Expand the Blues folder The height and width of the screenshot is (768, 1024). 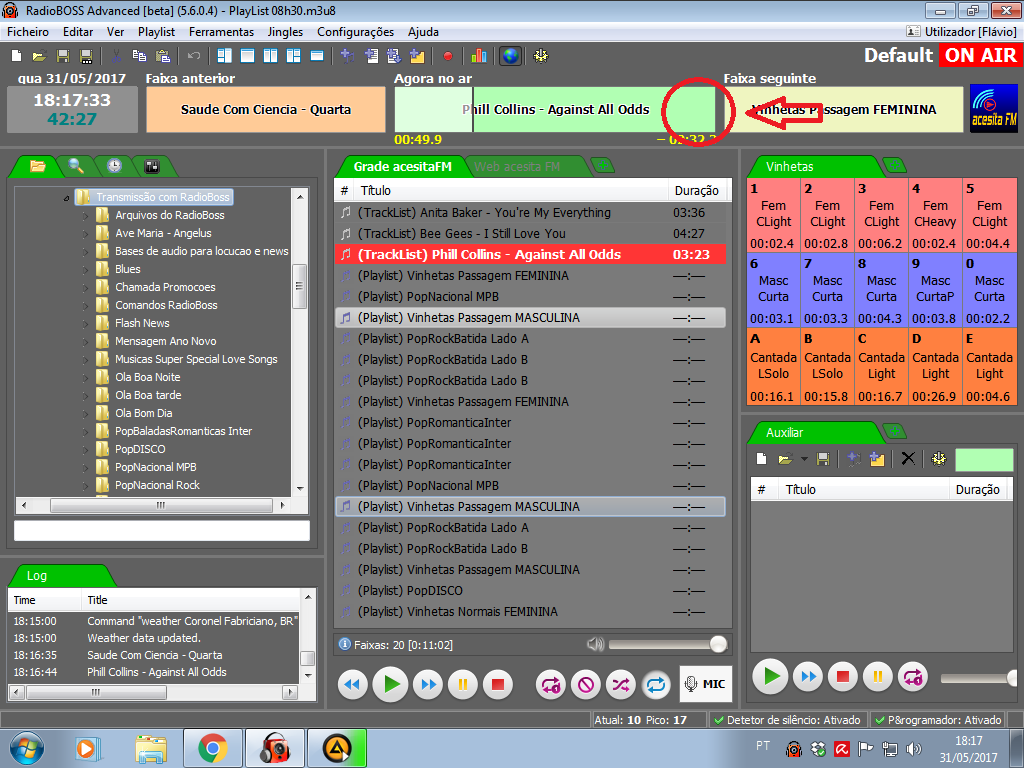[x=86, y=269]
